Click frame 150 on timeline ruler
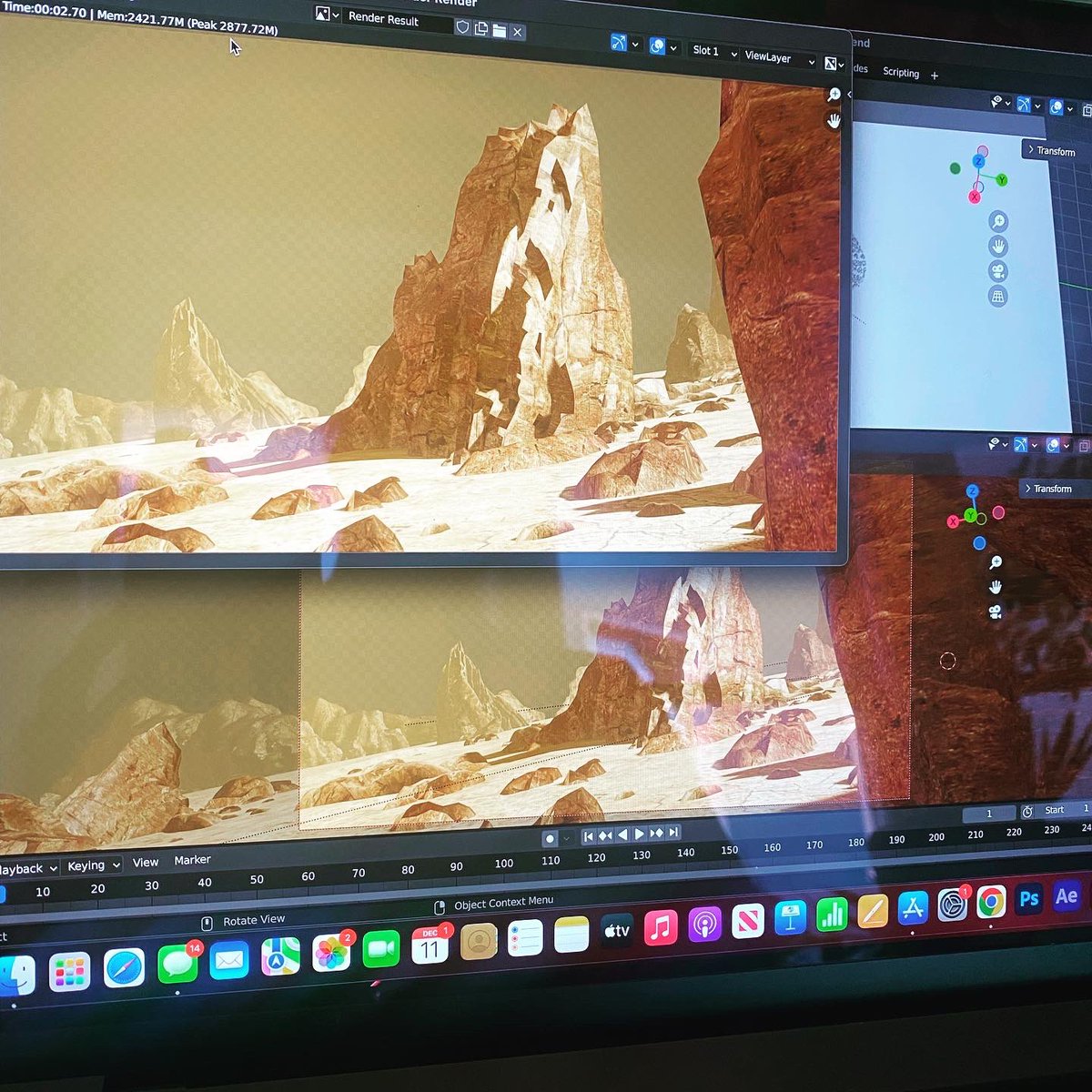This screenshot has width=1092, height=1092. 729,850
